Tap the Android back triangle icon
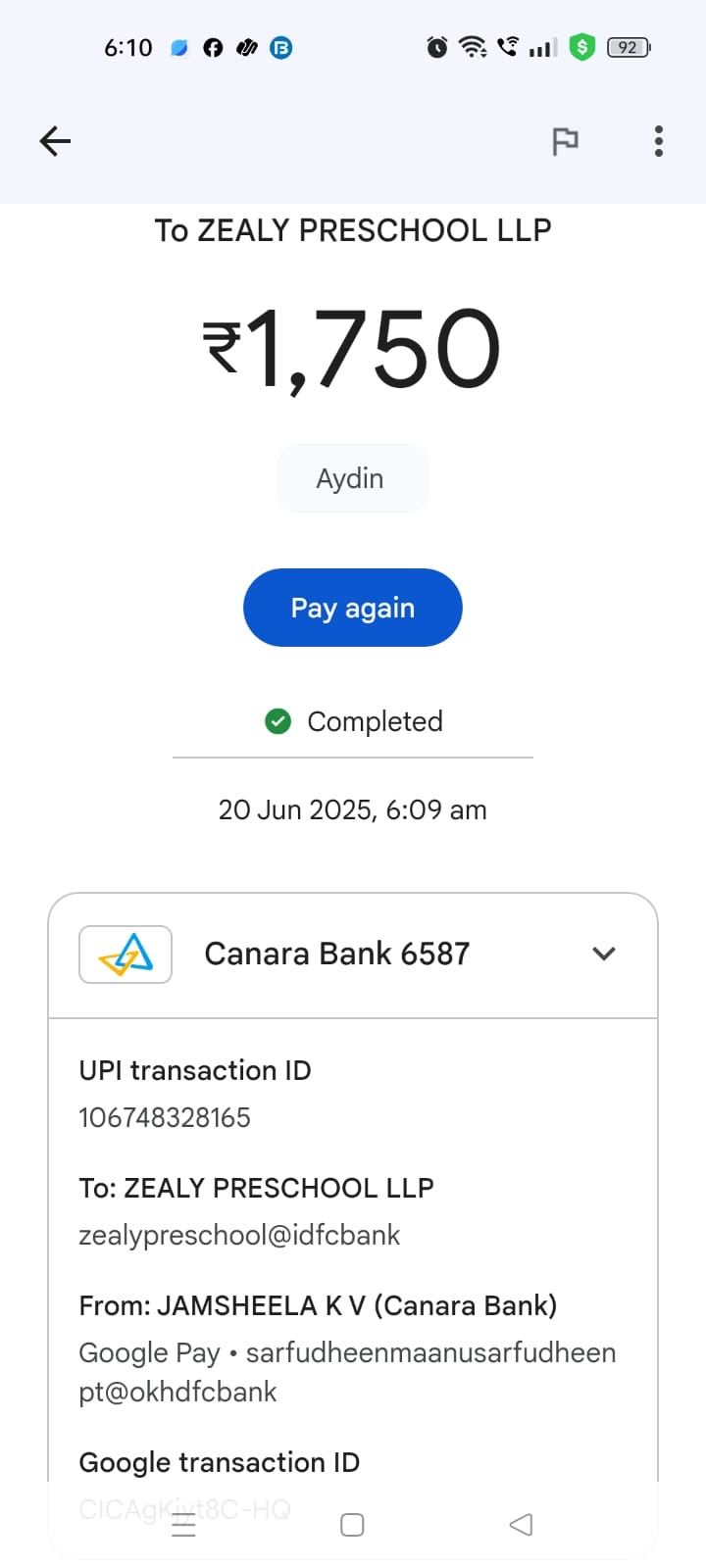The width and height of the screenshot is (706, 1568). [x=521, y=1525]
